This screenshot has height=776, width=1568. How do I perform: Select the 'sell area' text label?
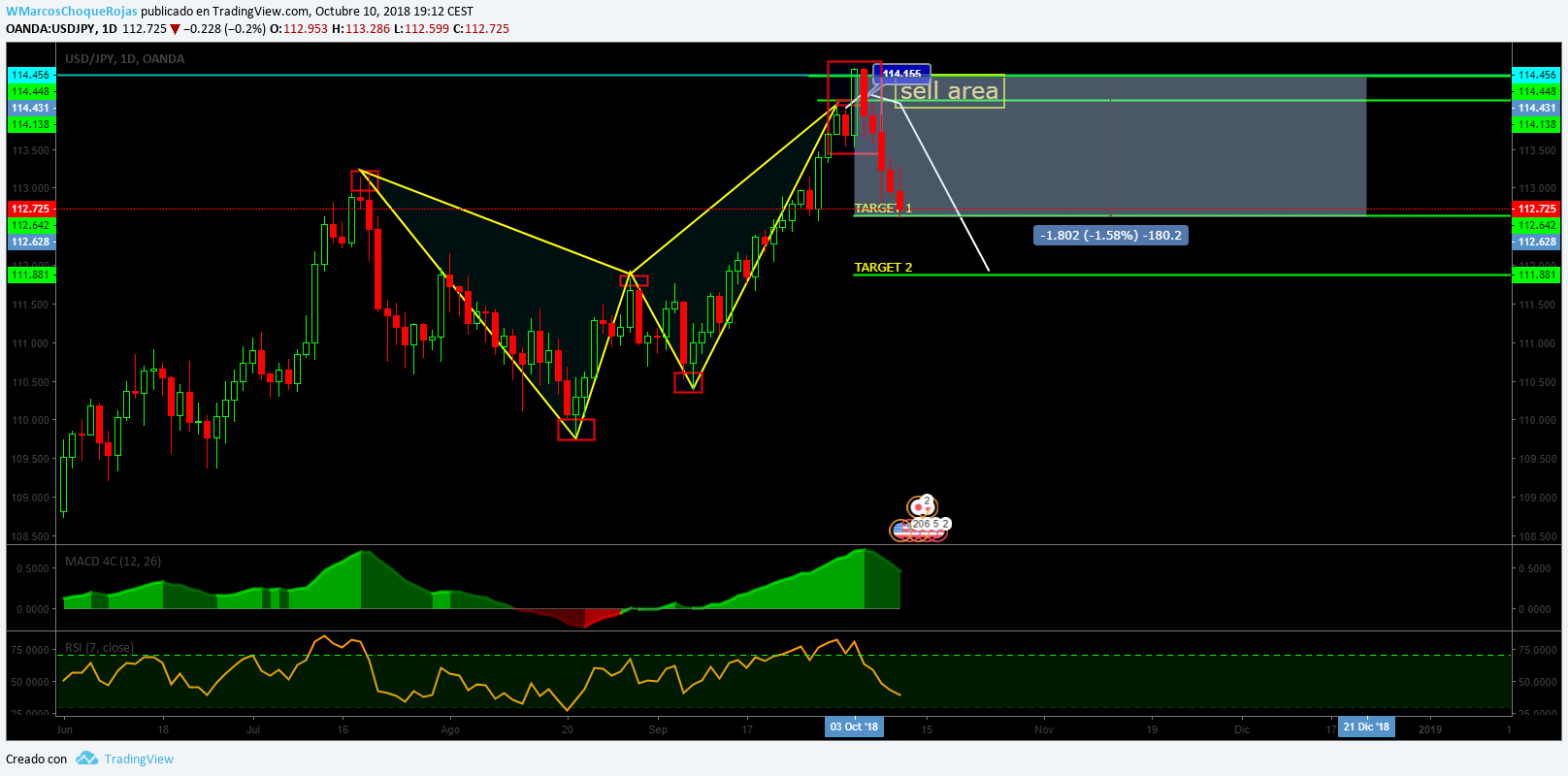click(949, 91)
